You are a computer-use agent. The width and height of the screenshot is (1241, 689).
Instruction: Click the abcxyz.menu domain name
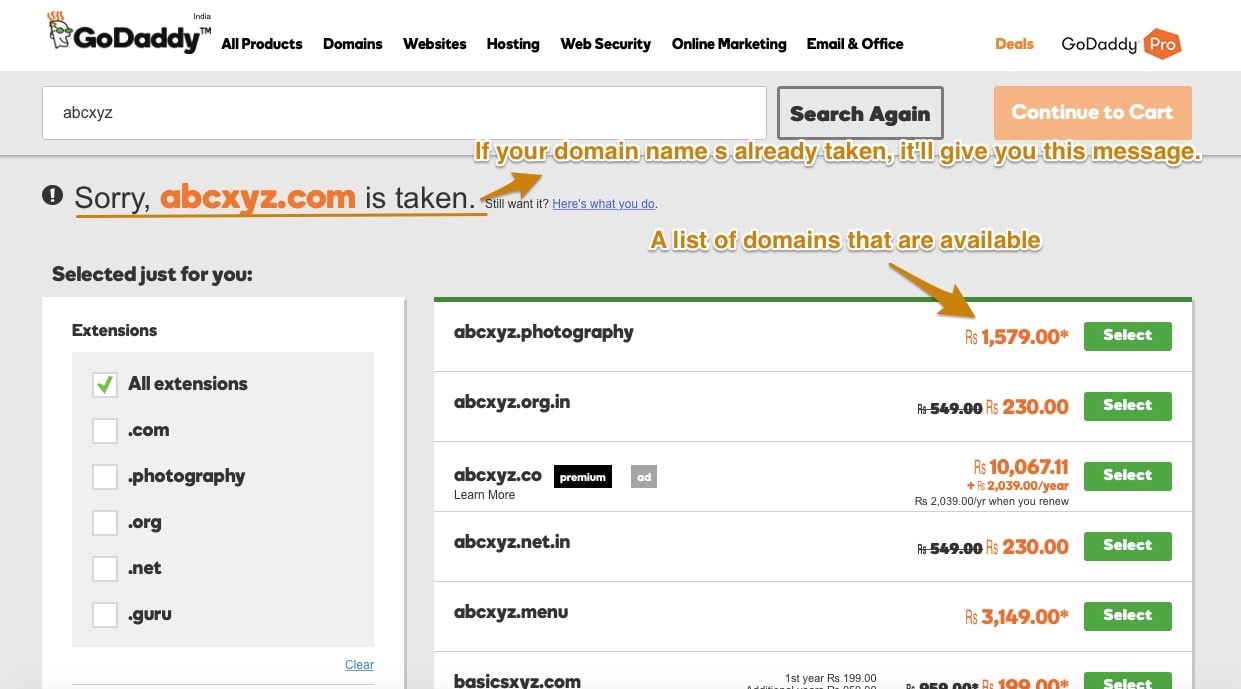tap(511, 612)
